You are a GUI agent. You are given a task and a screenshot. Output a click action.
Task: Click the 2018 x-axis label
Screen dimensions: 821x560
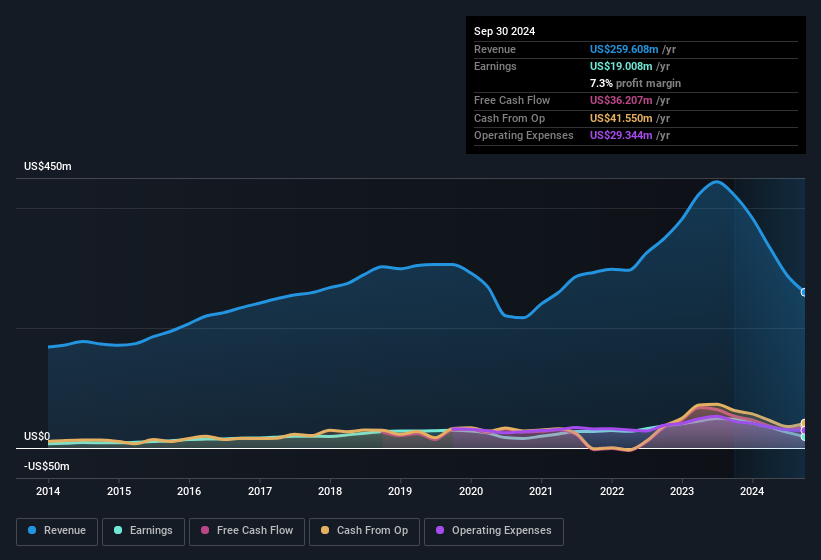[x=330, y=491]
